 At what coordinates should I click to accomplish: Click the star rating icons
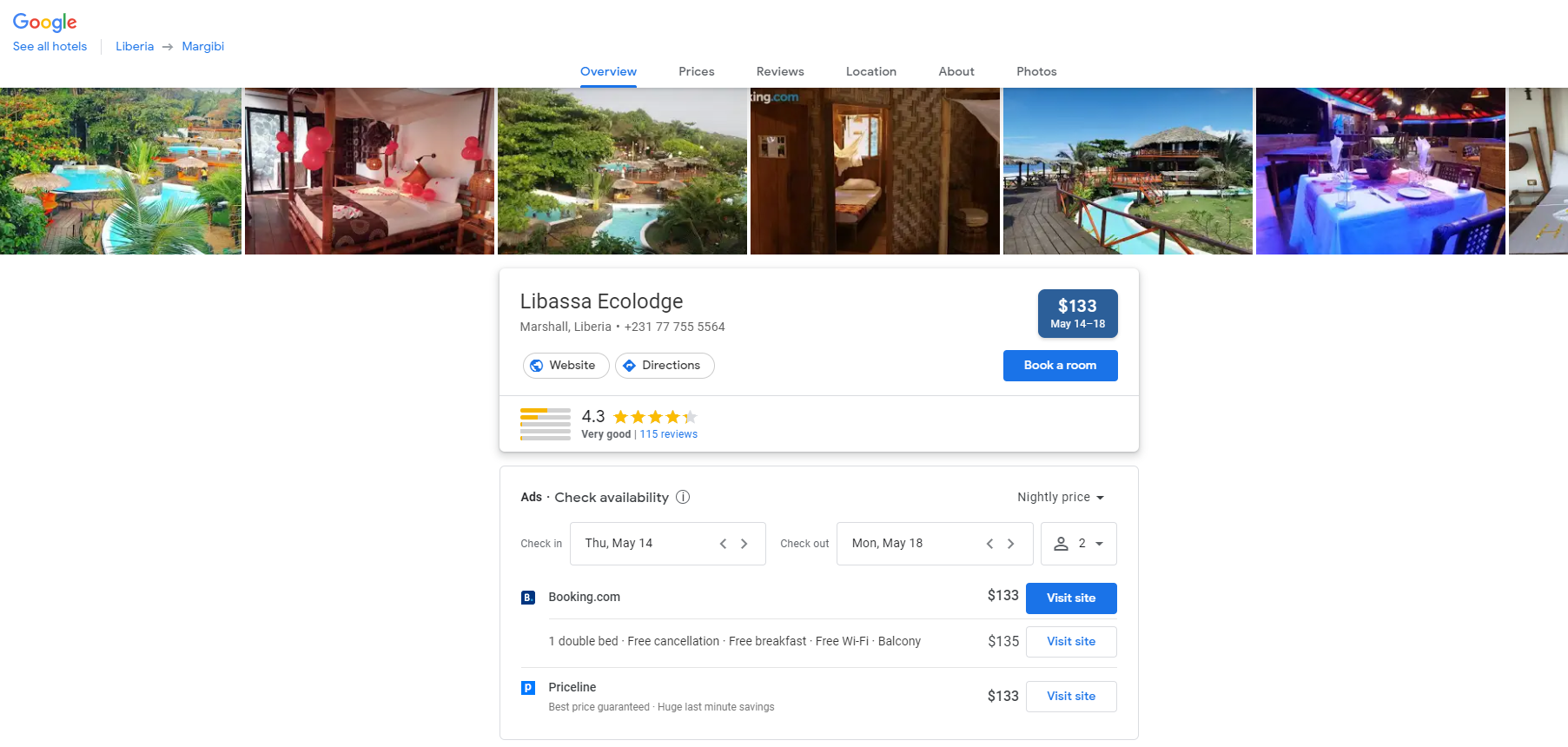pyautogui.click(x=655, y=417)
